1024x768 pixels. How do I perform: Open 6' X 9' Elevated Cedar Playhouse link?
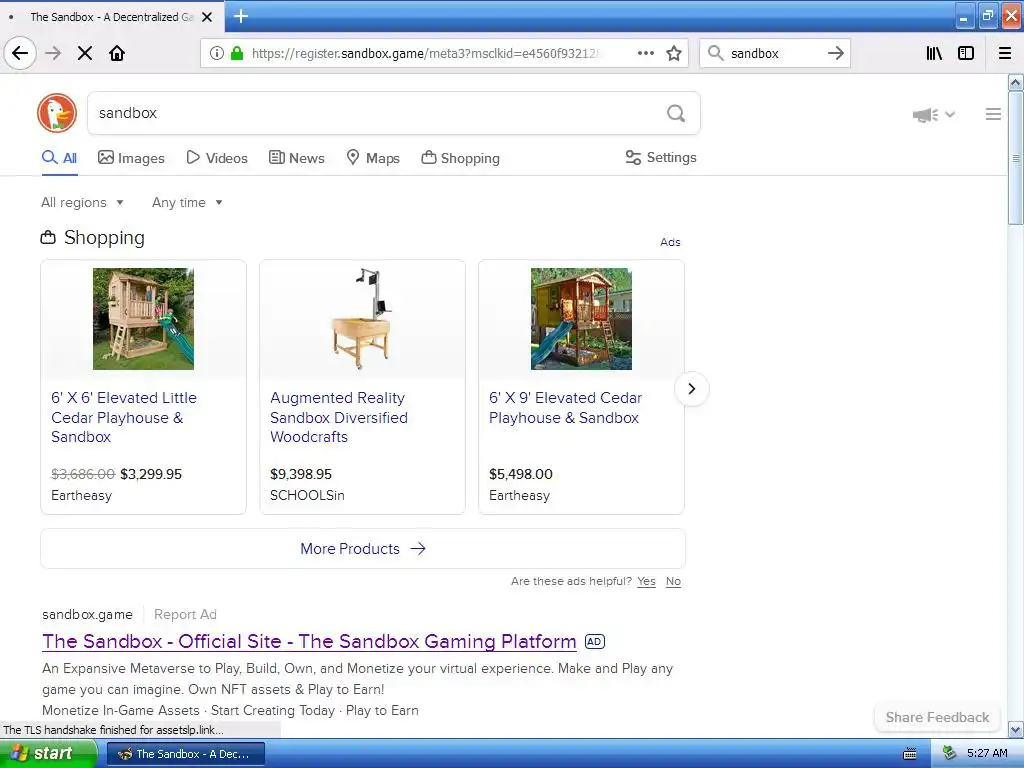tap(566, 408)
